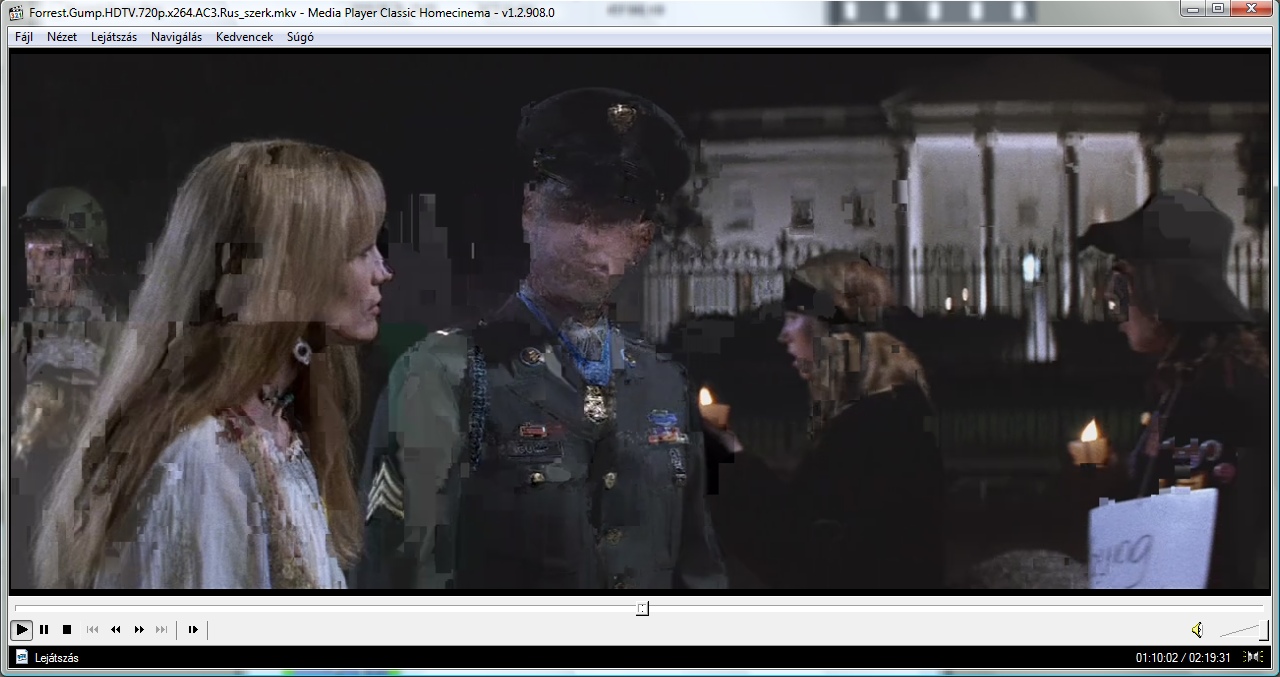
Task: Open the Navigálás menu
Action: [176, 37]
